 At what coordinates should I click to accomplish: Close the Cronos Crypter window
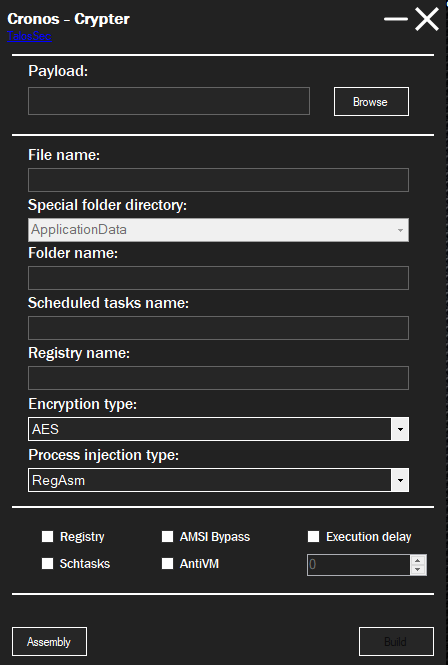[x=426, y=19]
